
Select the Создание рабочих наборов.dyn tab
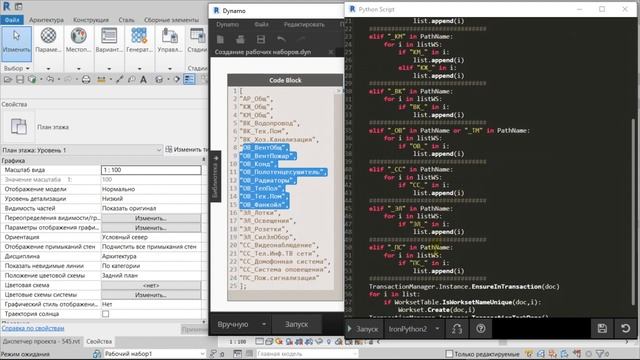pos(263,52)
